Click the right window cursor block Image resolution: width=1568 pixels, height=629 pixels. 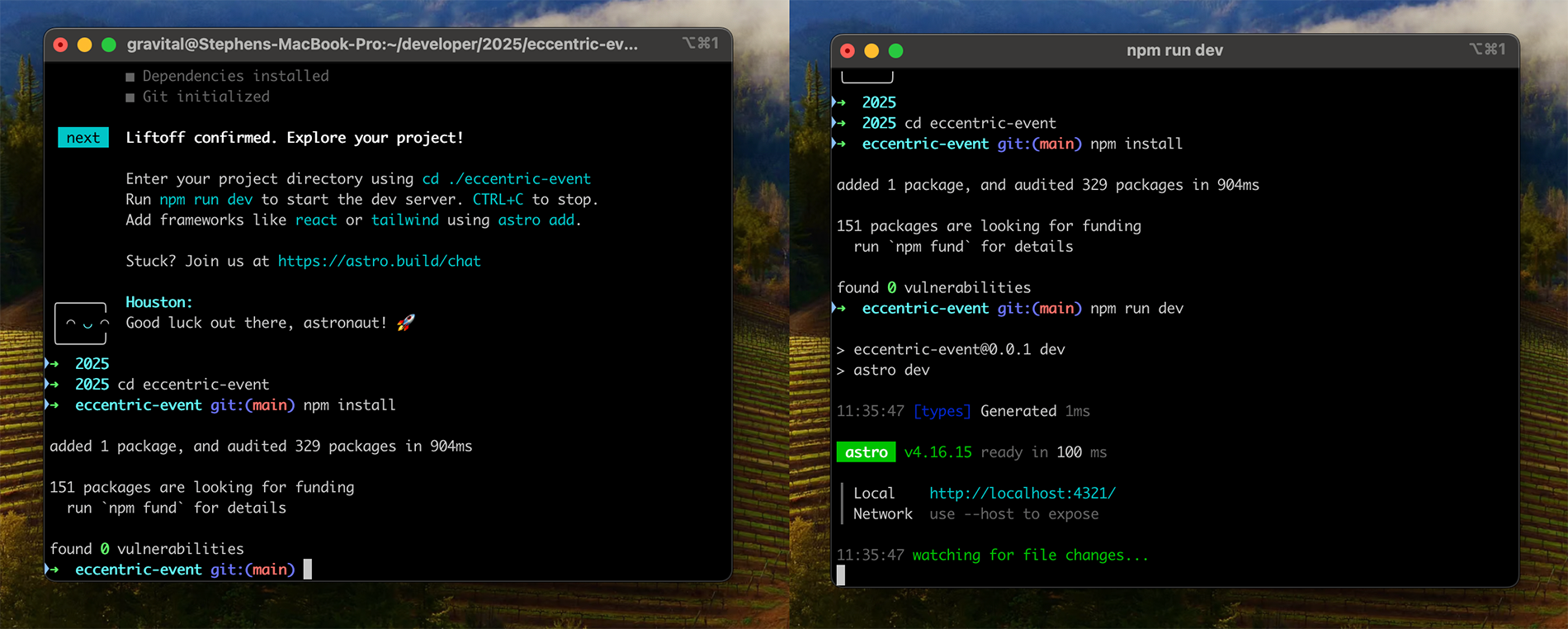[841, 575]
